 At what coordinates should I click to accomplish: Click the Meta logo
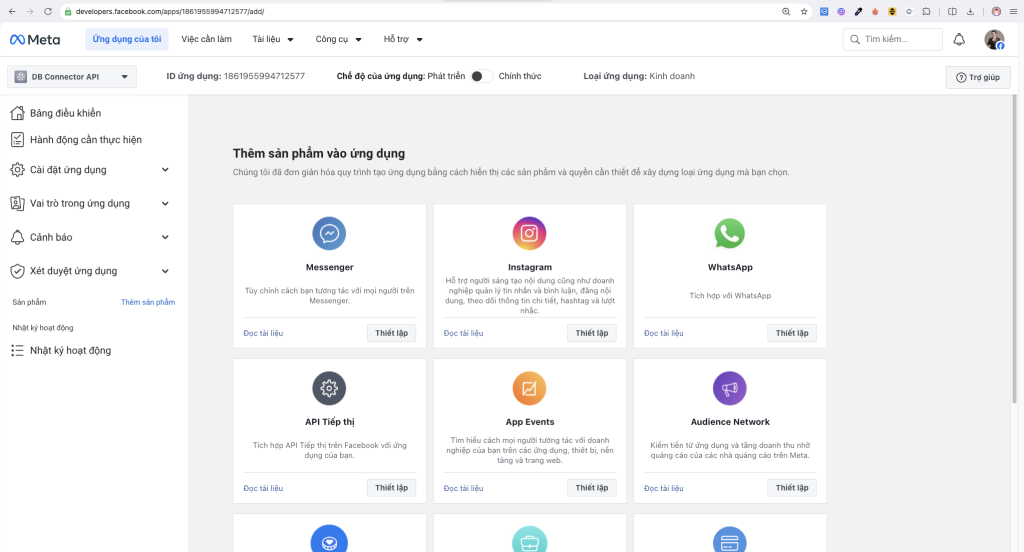pos(35,40)
